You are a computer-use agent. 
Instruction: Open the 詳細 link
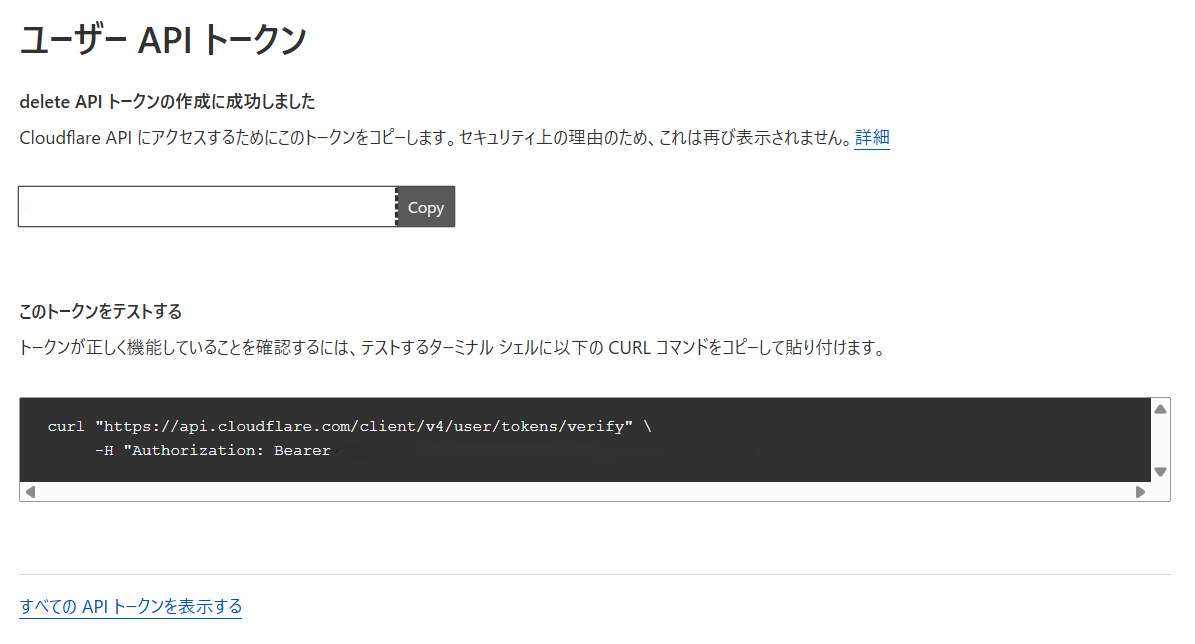872,138
